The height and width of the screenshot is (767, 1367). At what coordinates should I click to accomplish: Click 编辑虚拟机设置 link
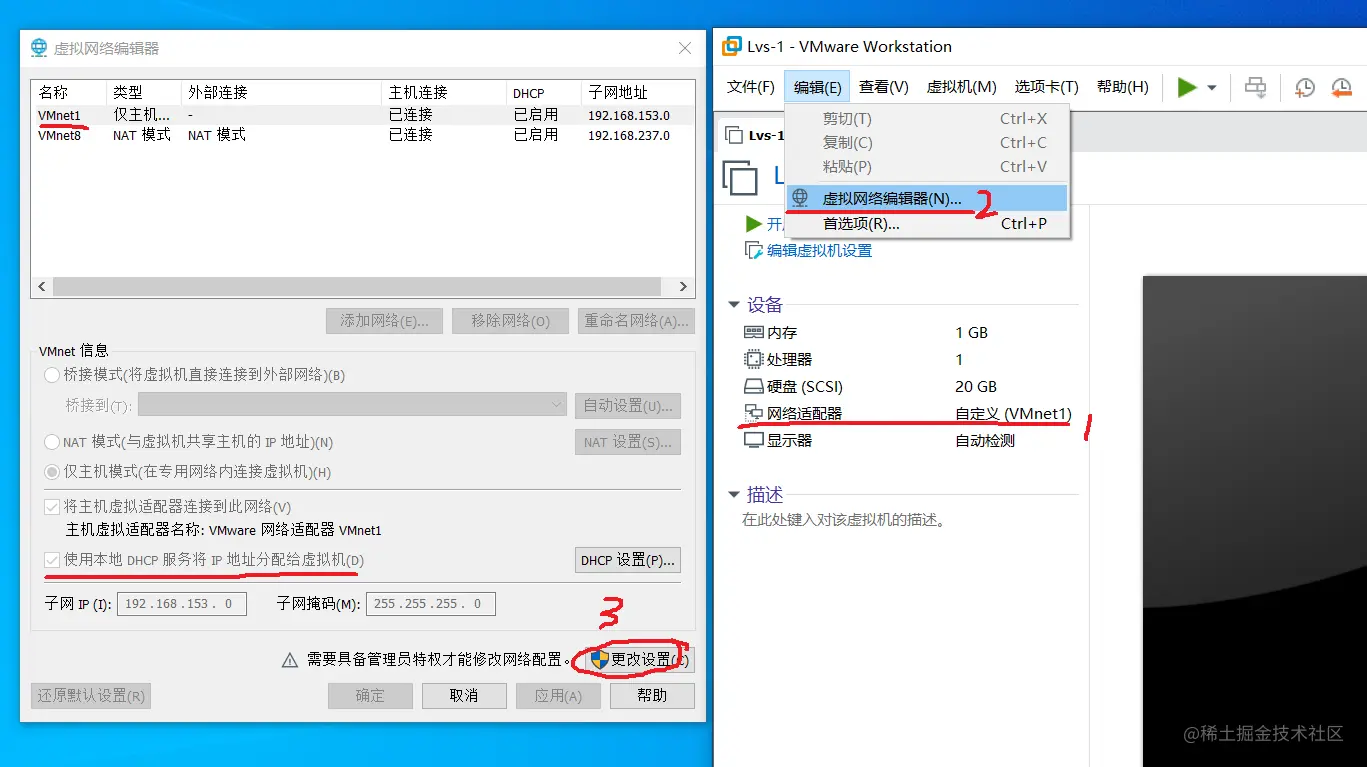tap(819, 250)
